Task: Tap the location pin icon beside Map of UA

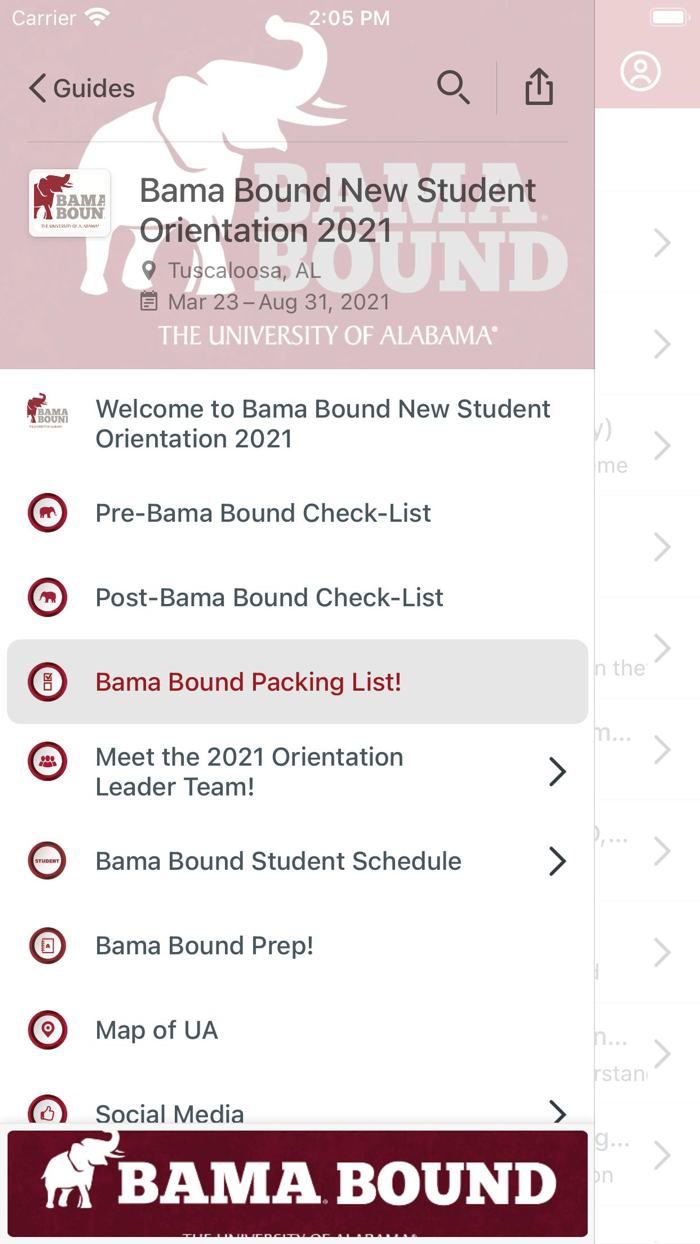Action: (x=47, y=1030)
